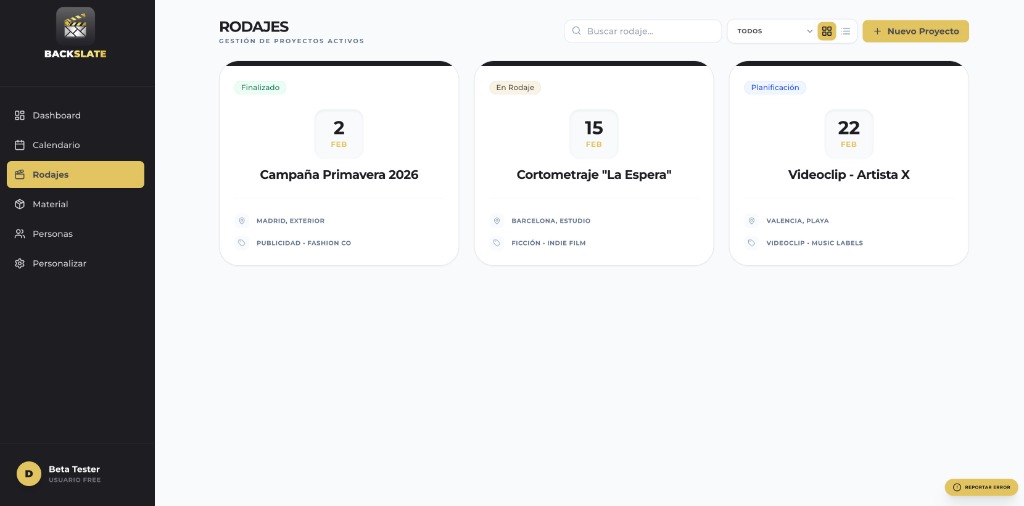
Task: Click the Calendario calendar icon
Action: coord(20,145)
